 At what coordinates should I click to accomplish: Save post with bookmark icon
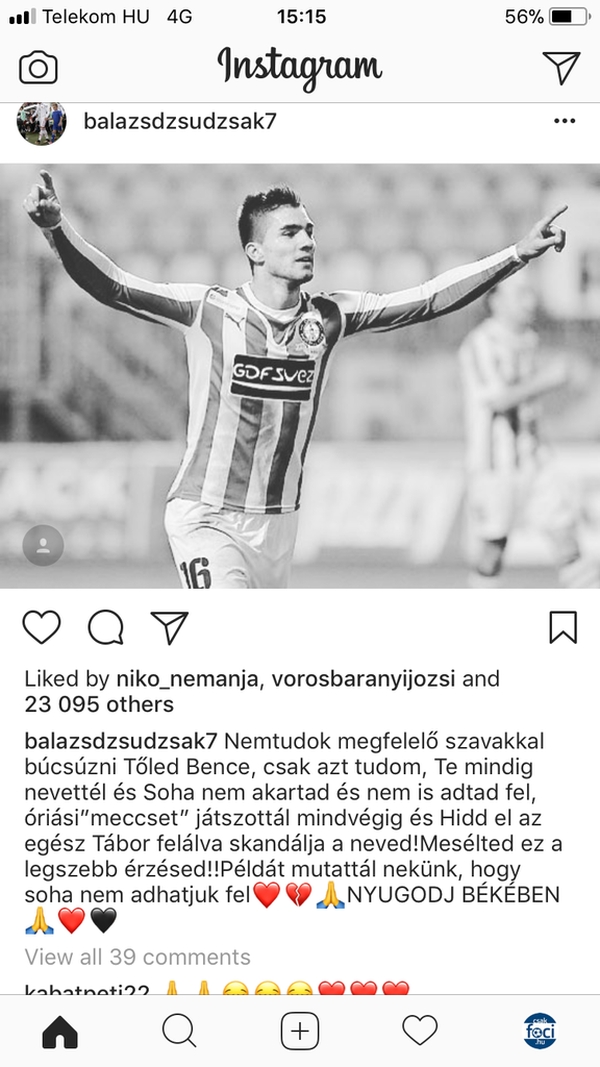(x=563, y=627)
